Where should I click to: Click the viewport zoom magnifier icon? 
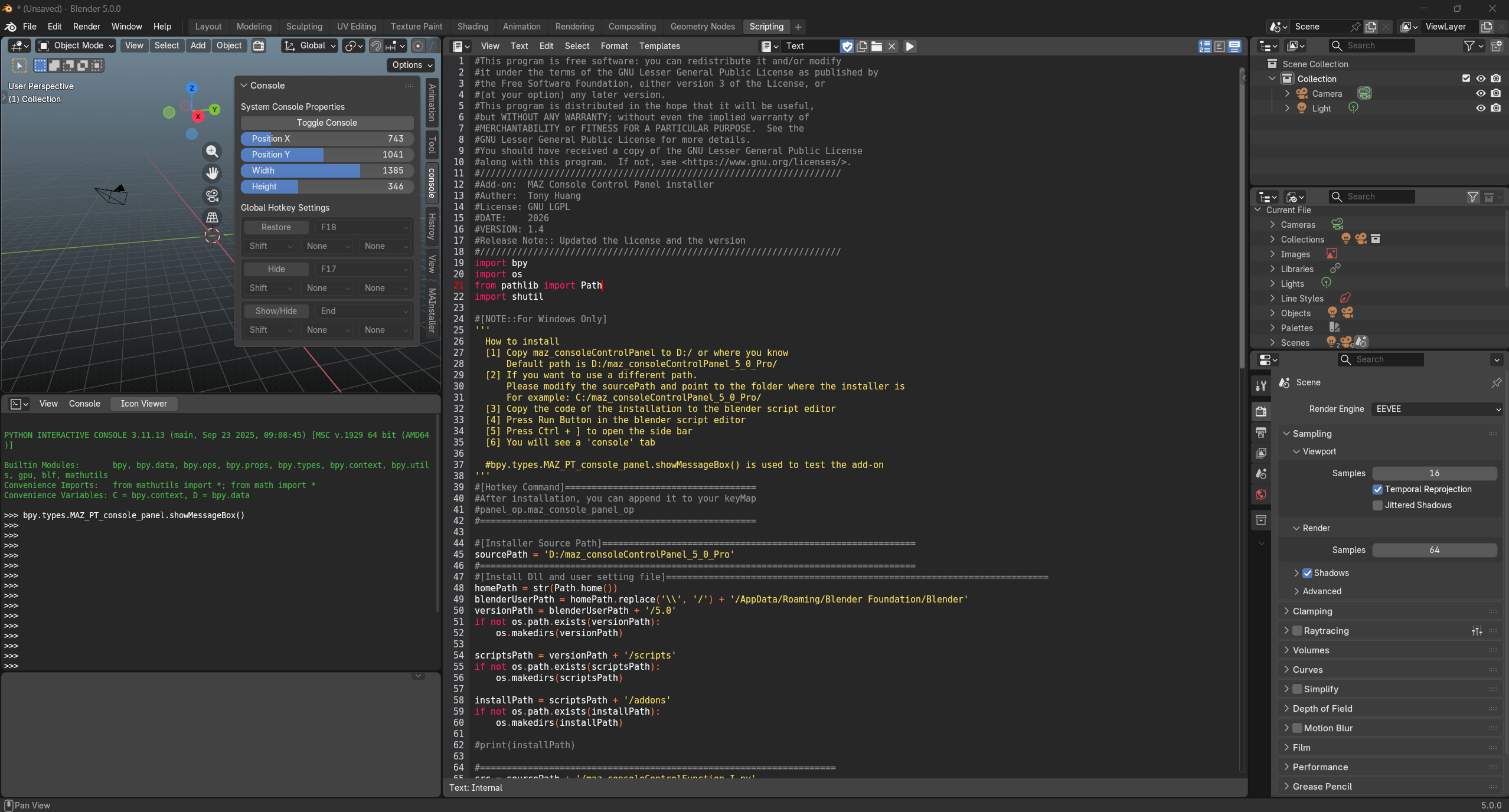tap(212, 152)
